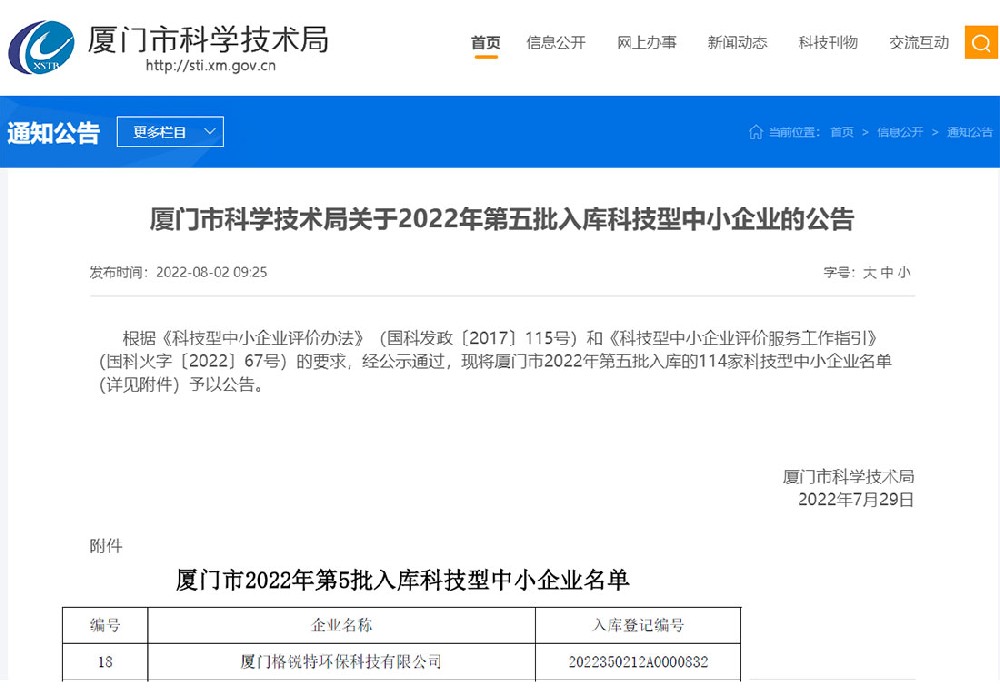Screen dimensions: 1000x690
Task: Click the sti.xm.gov.cn URL text
Action: 210,67
